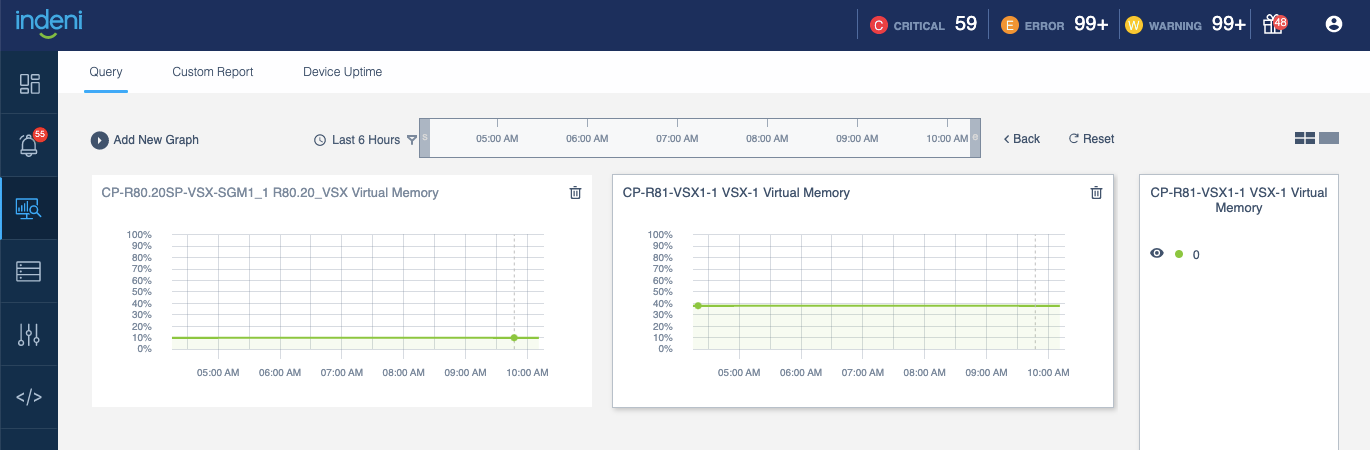
Task: Click the time range filter funnel icon
Action: pos(412,140)
